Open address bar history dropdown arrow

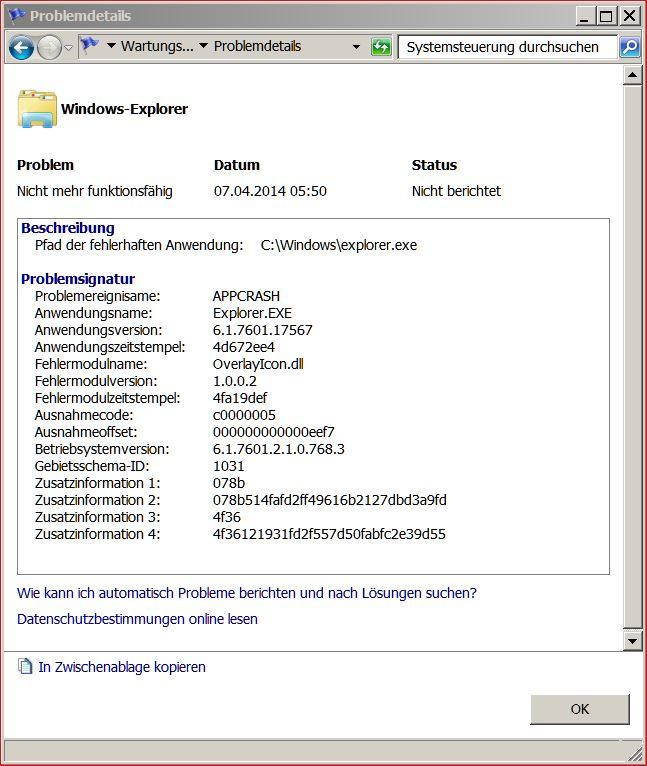(x=356, y=47)
